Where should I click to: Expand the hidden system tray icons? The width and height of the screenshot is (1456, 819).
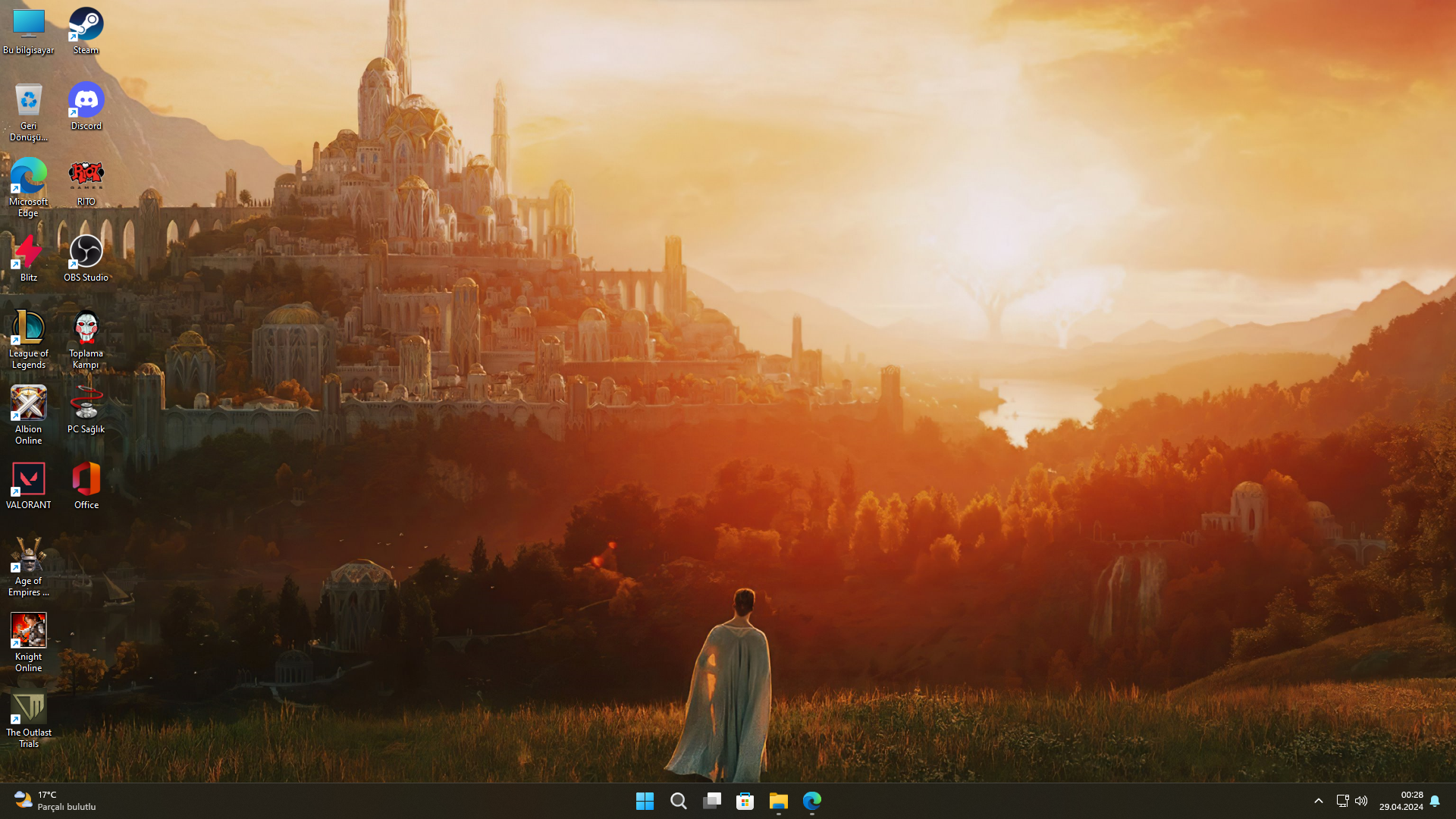point(1319,801)
